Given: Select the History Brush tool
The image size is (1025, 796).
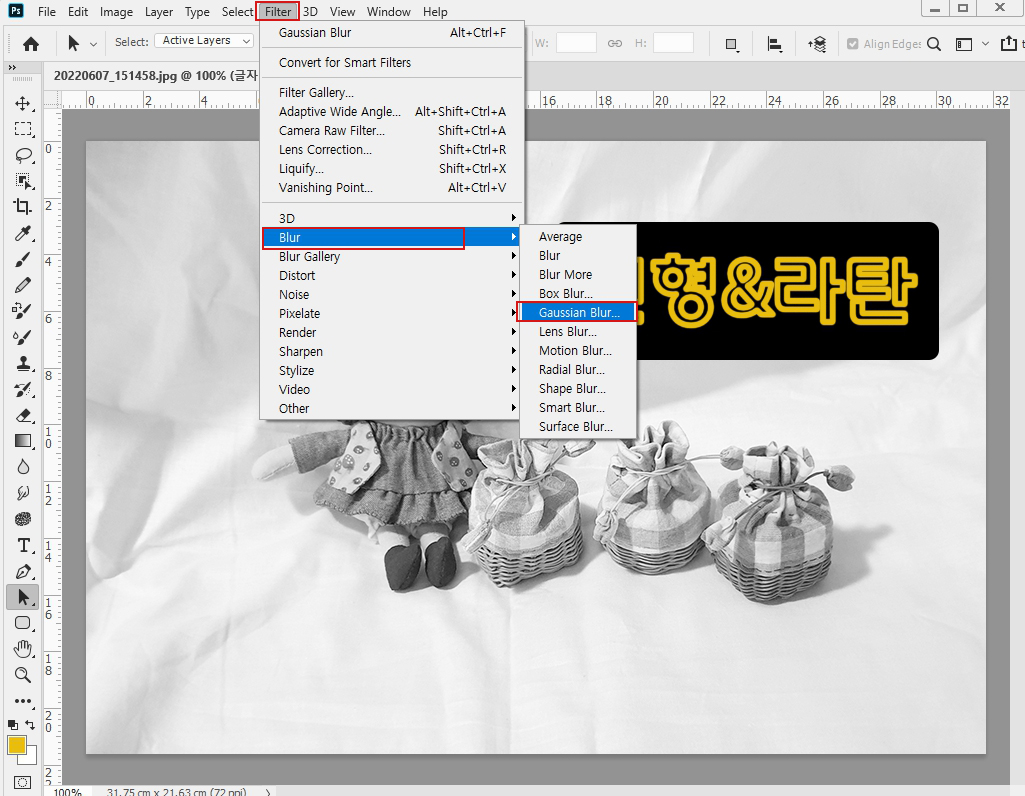Looking at the screenshot, I should 23,390.
